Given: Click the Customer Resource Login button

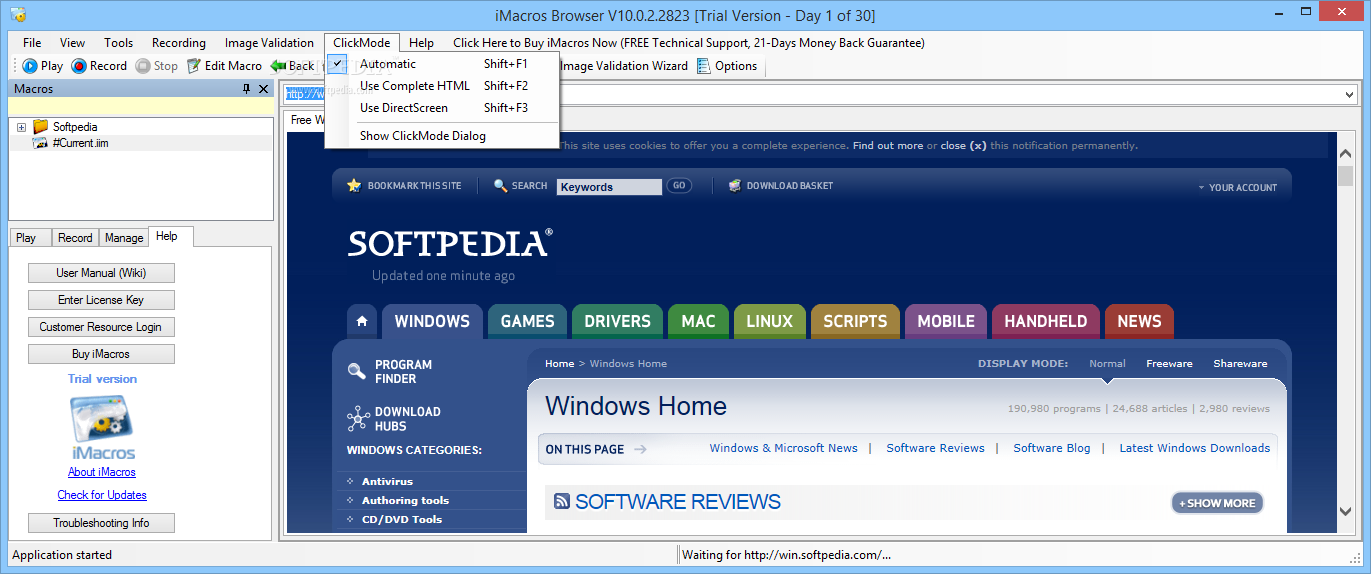Looking at the screenshot, I should (x=101, y=327).
